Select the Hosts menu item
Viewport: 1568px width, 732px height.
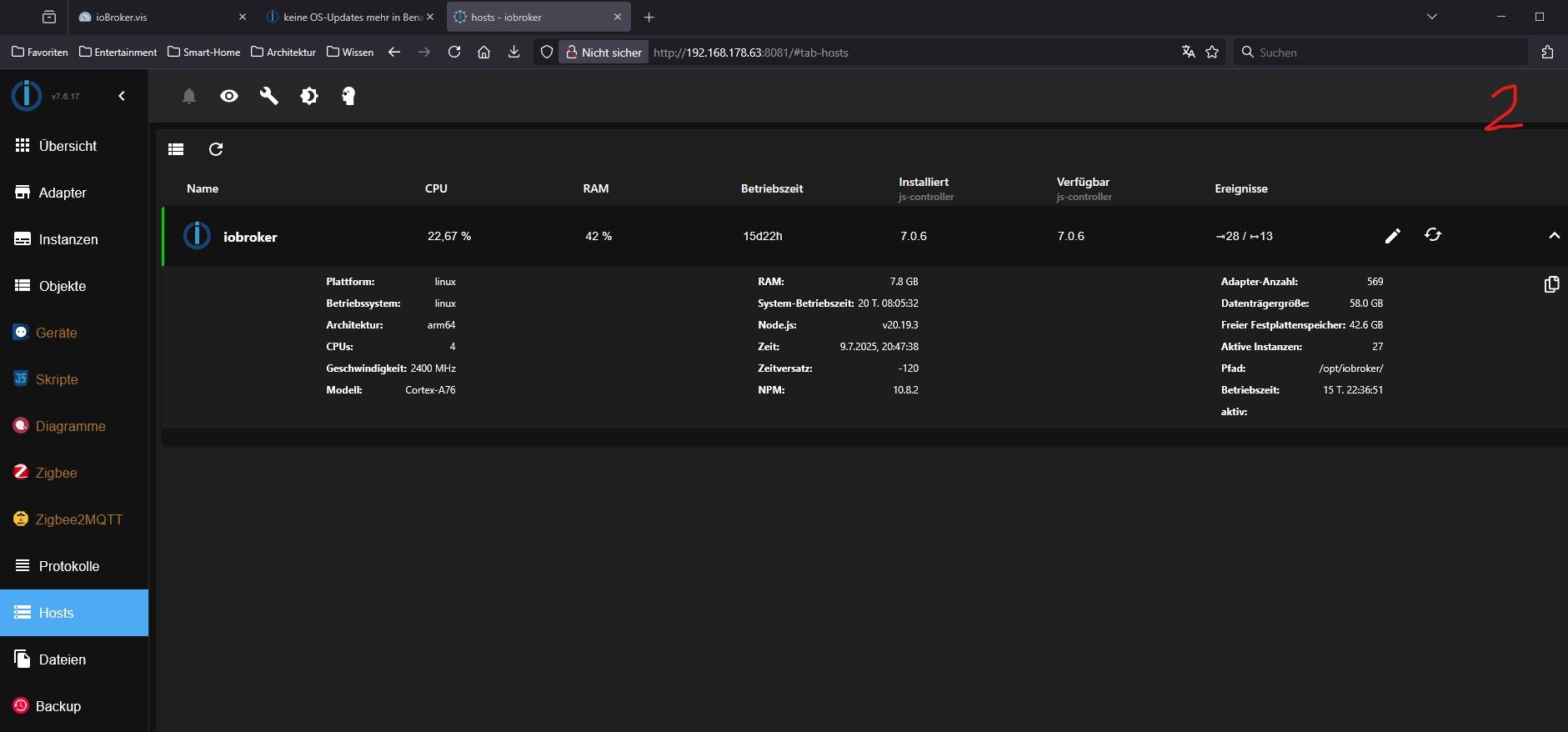coord(74,613)
